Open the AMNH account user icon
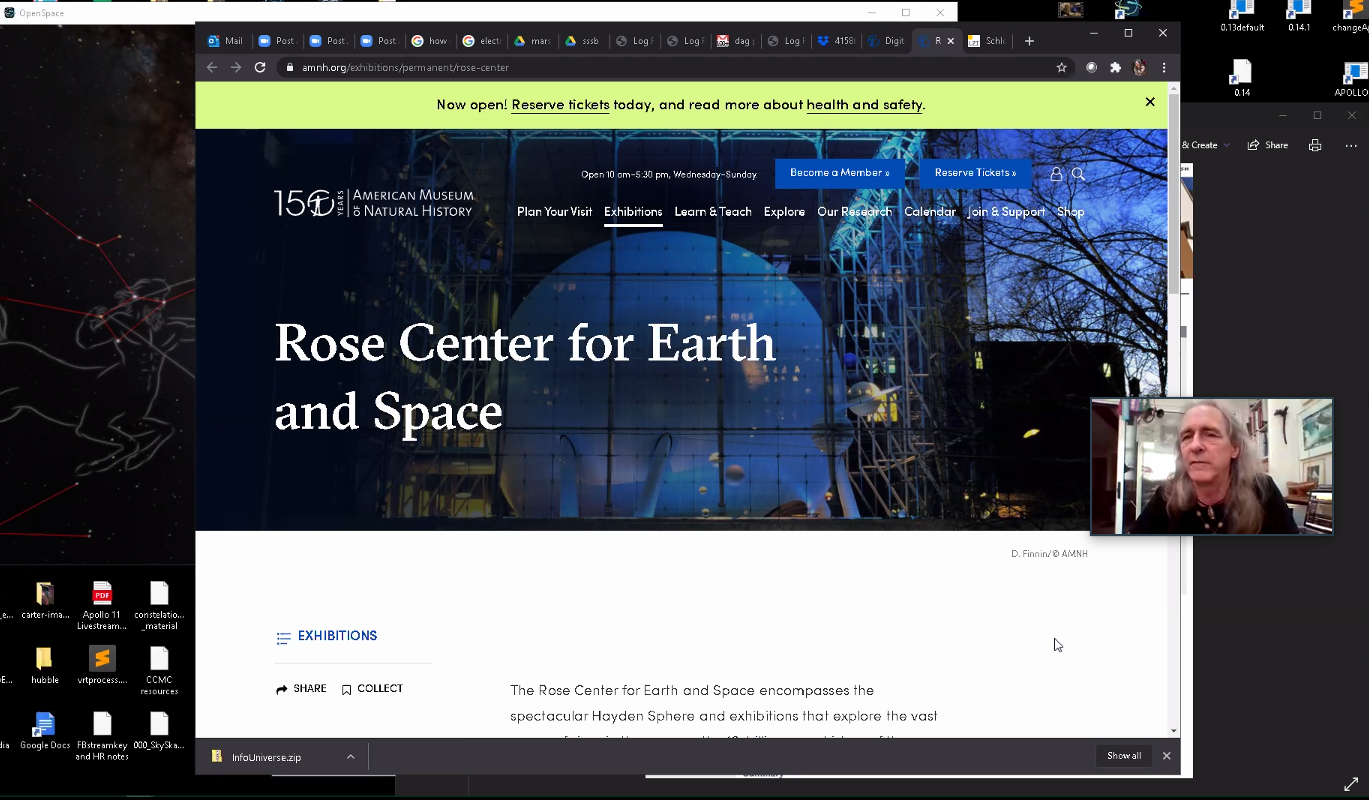Screen dimensions: 1369x800 tap(1056, 173)
